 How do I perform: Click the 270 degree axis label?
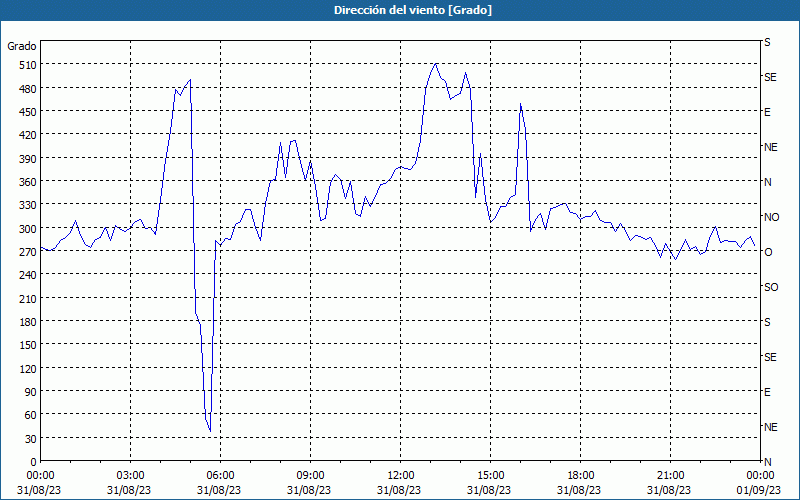click(x=28, y=252)
